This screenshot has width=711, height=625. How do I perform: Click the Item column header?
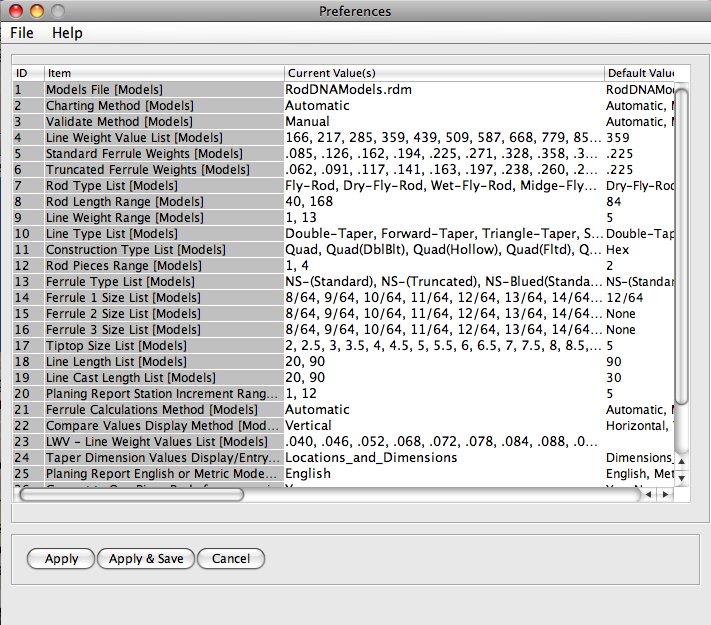[x=164, y=73]
